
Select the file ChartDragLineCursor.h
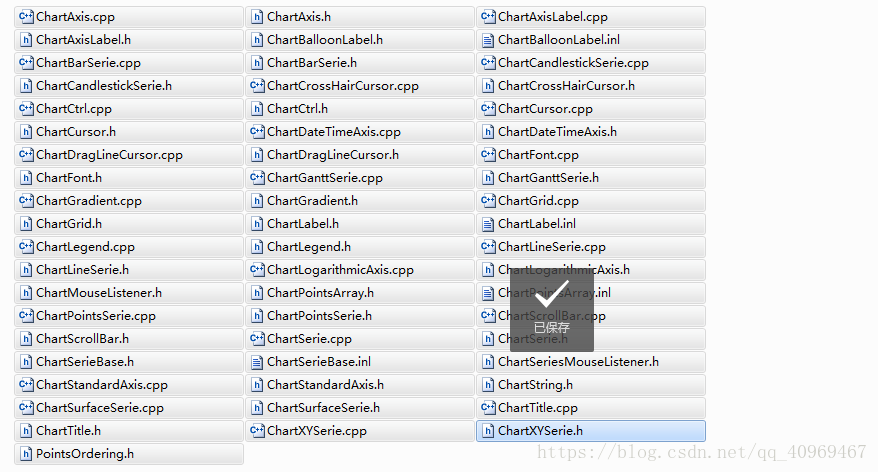point(359,155)
